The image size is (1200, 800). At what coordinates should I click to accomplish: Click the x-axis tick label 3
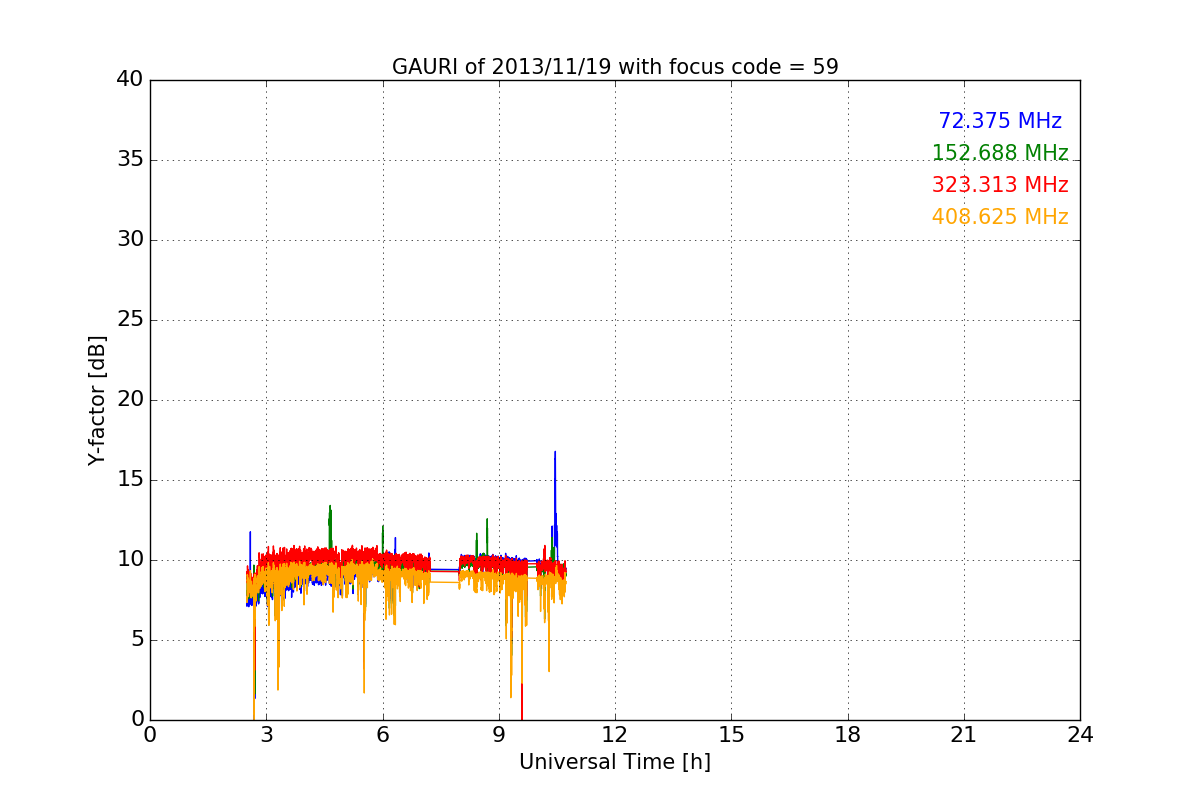(x=266, y=735)
